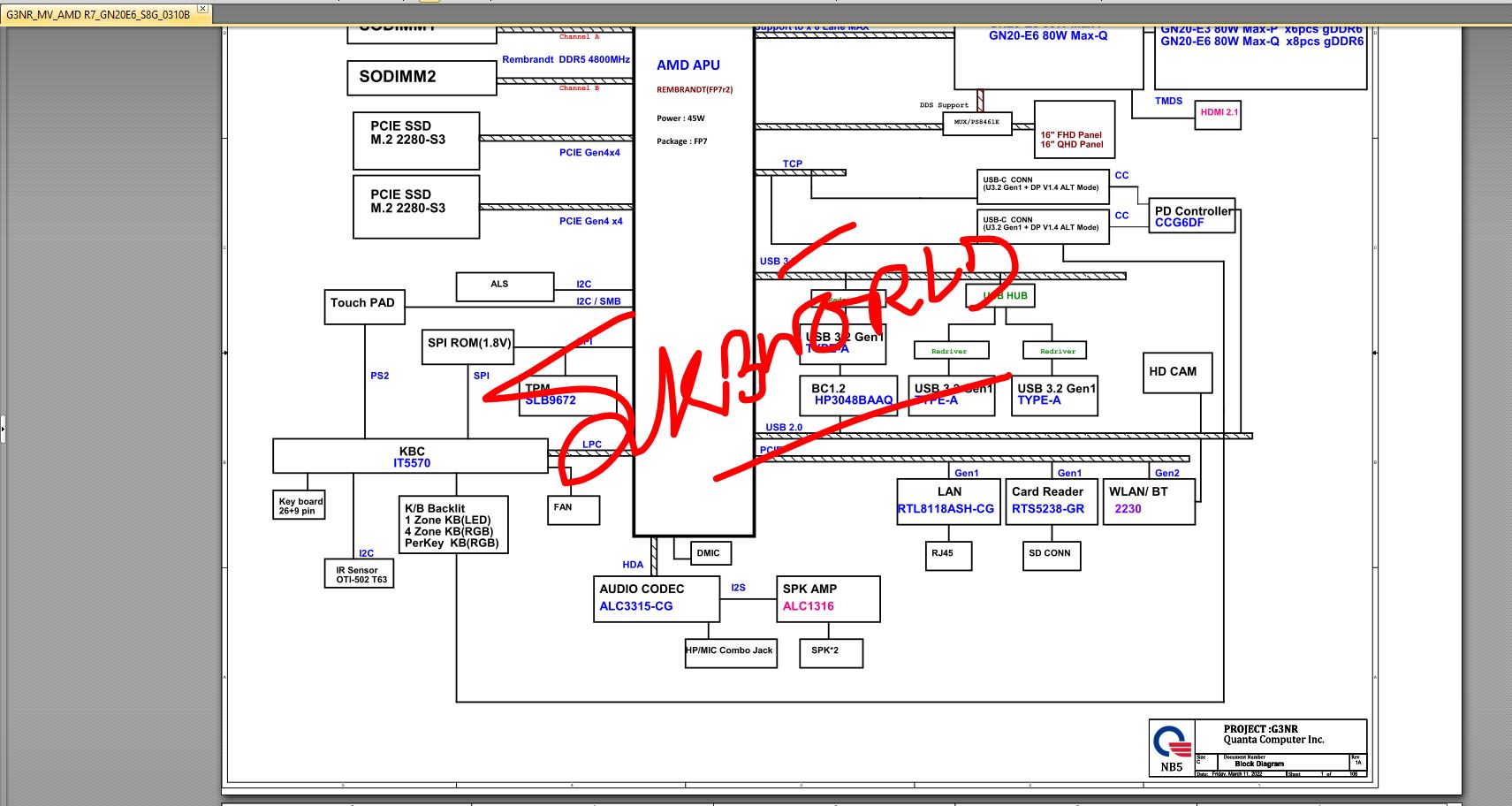Click the SPK AMP heading
This screenshot has height=806, width=1512.
pos(809,589)
